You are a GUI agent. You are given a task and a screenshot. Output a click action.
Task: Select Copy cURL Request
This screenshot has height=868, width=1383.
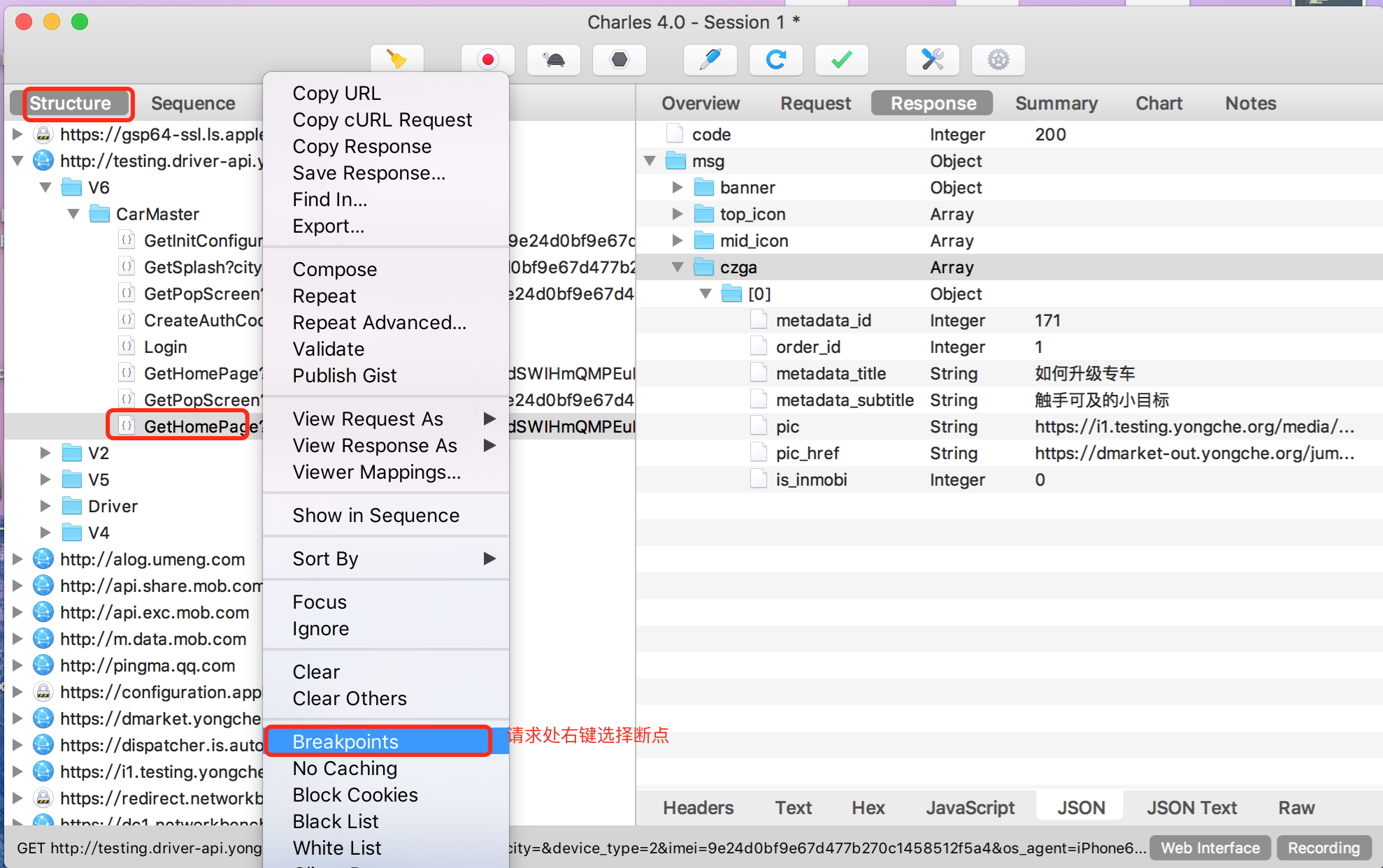click(x=386, y=120)
